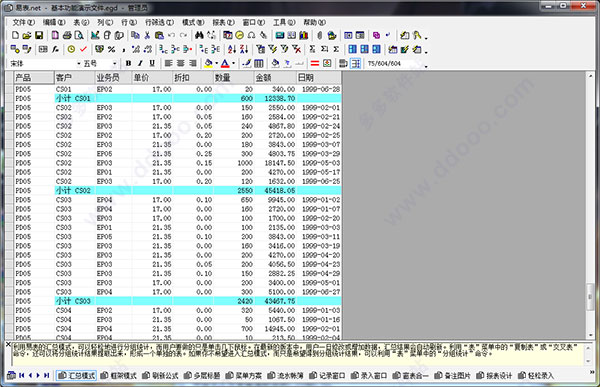Switch to the 框架模式 tab
The width and height of the screenshot is (600, 387).
tap(119, 376)
